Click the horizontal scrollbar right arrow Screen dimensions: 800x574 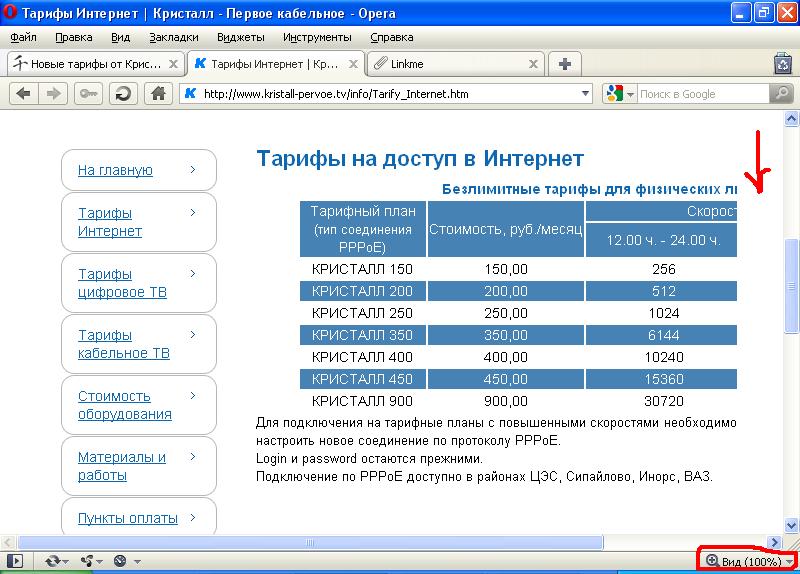[774, 542]
